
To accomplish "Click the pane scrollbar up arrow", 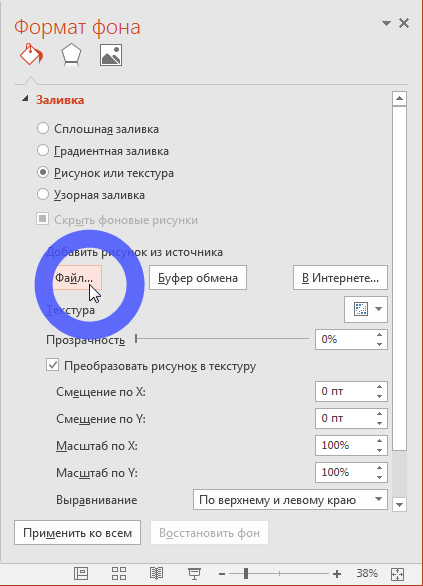I will pyautogui.click(x=399, y=98).
